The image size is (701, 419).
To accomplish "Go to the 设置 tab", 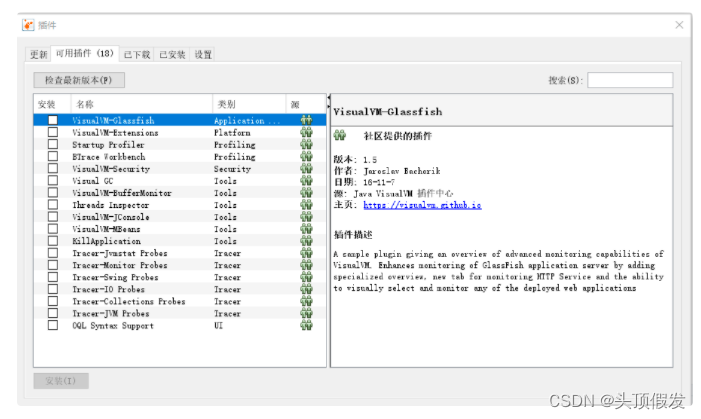I will click(x=203, y=55).
